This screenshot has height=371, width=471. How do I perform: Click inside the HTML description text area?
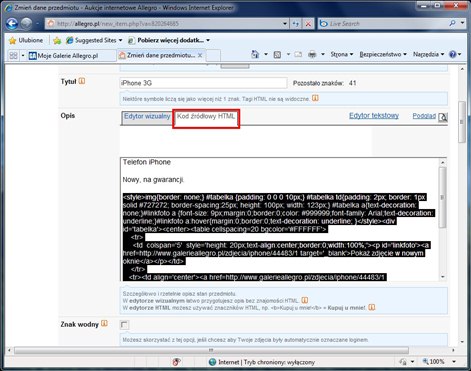[279, 219]
